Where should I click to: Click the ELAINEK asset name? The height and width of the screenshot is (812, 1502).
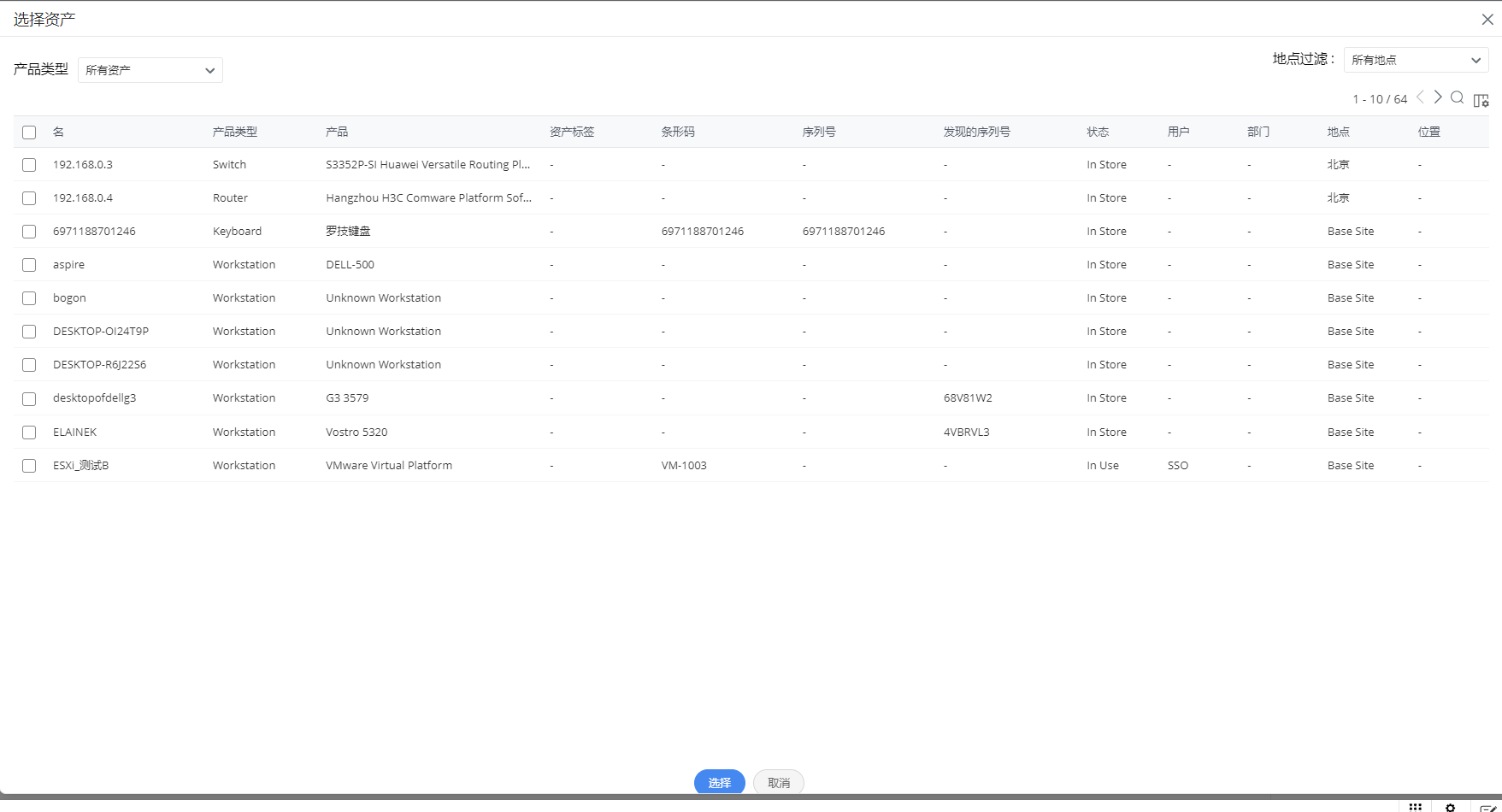74,432
